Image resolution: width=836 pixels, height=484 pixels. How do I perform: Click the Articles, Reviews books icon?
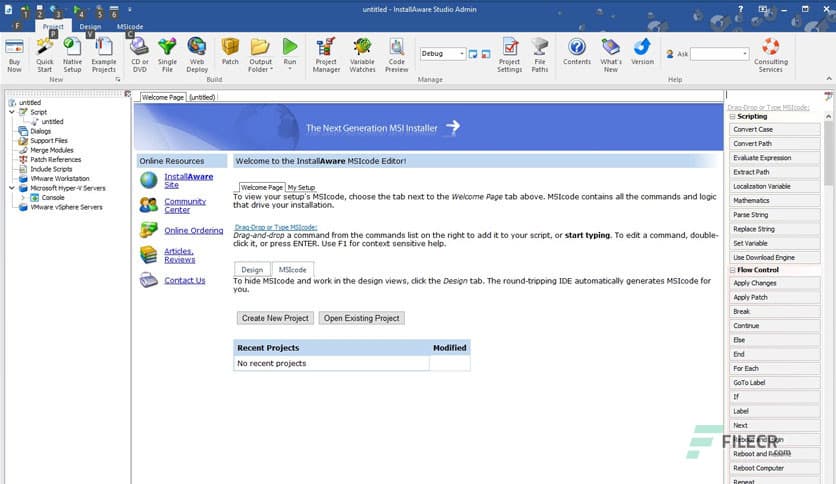click(149, 255)
